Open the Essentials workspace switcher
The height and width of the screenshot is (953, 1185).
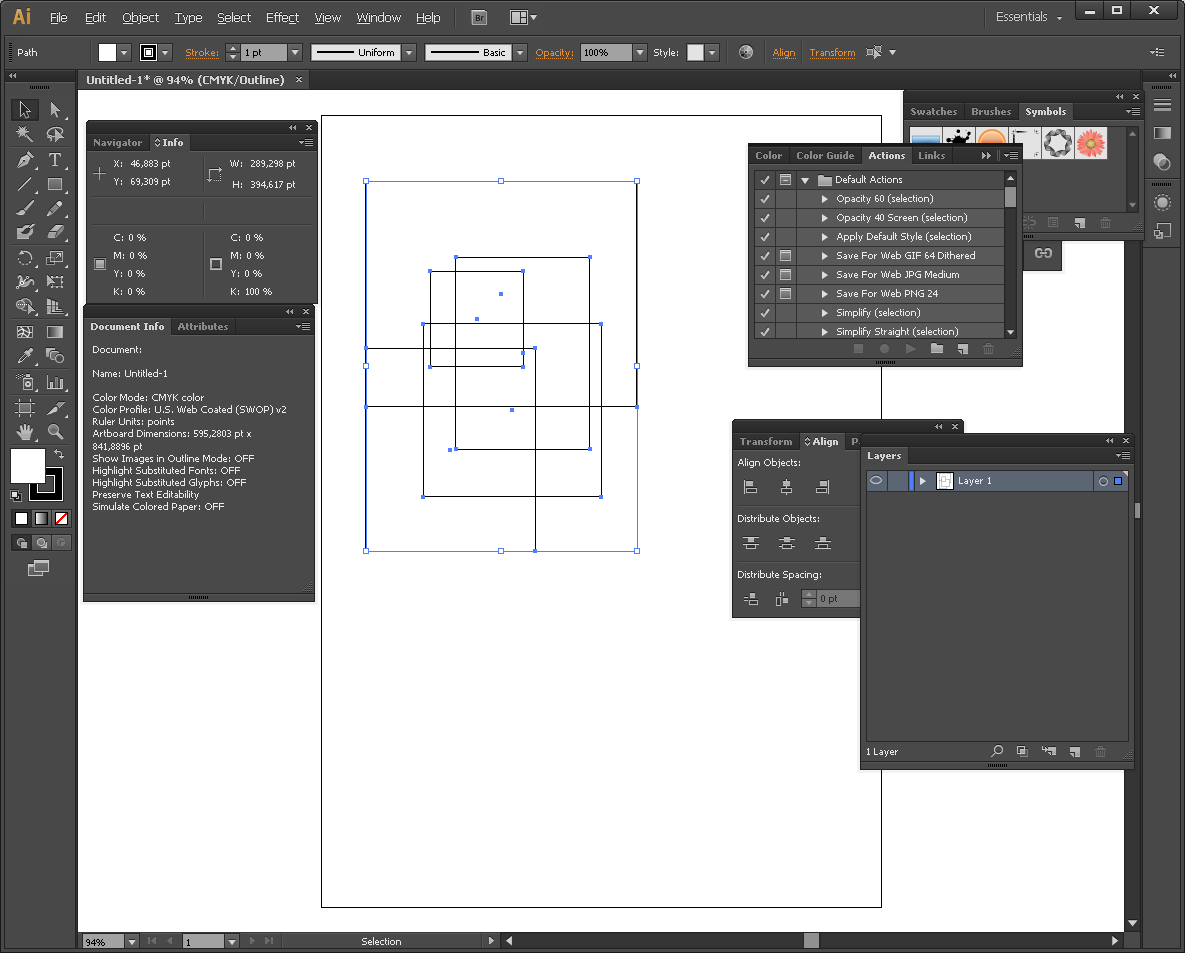[x=1029, y=17]
